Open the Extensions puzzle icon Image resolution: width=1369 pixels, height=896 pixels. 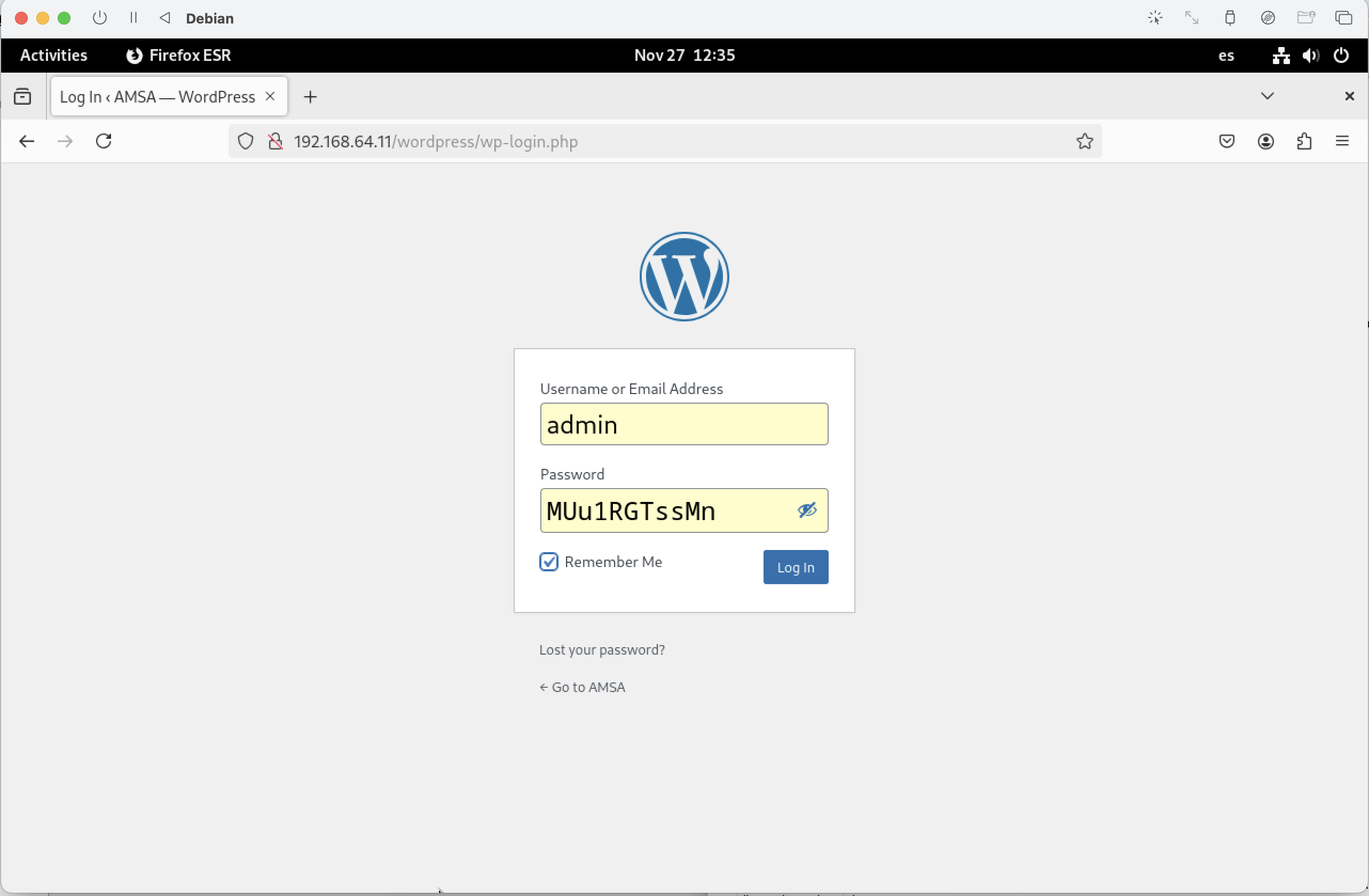click(1304, 142)
